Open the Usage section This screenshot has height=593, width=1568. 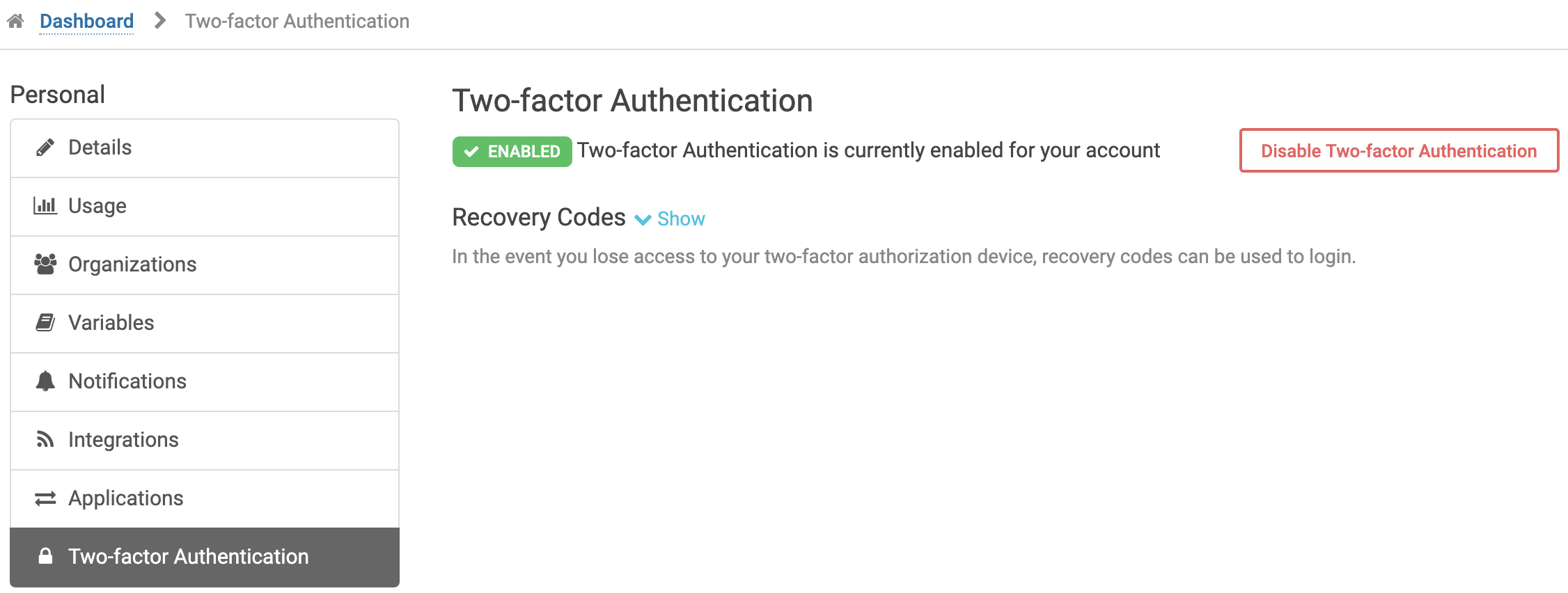[97, 206]
